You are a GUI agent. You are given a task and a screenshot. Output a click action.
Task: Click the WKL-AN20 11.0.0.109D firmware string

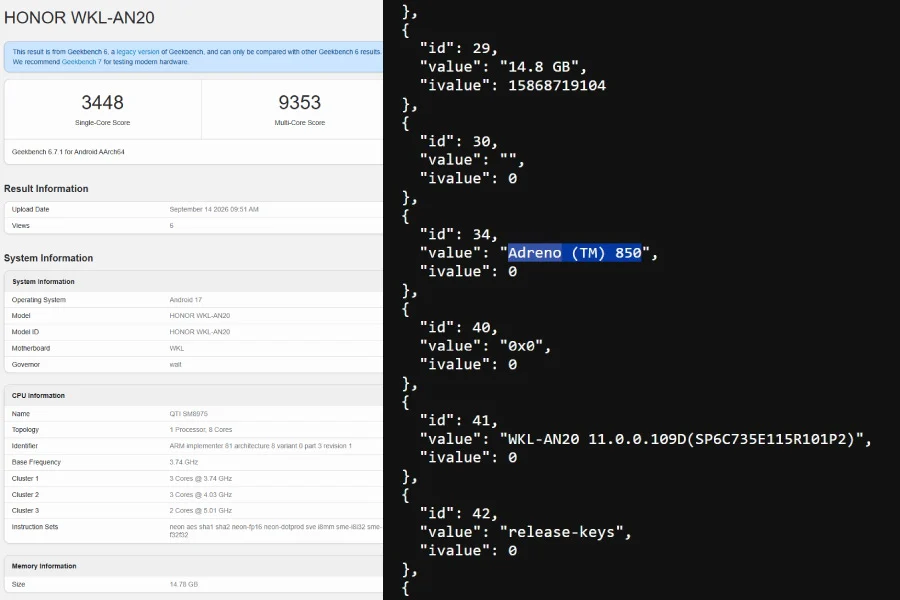tap(682, 439)
